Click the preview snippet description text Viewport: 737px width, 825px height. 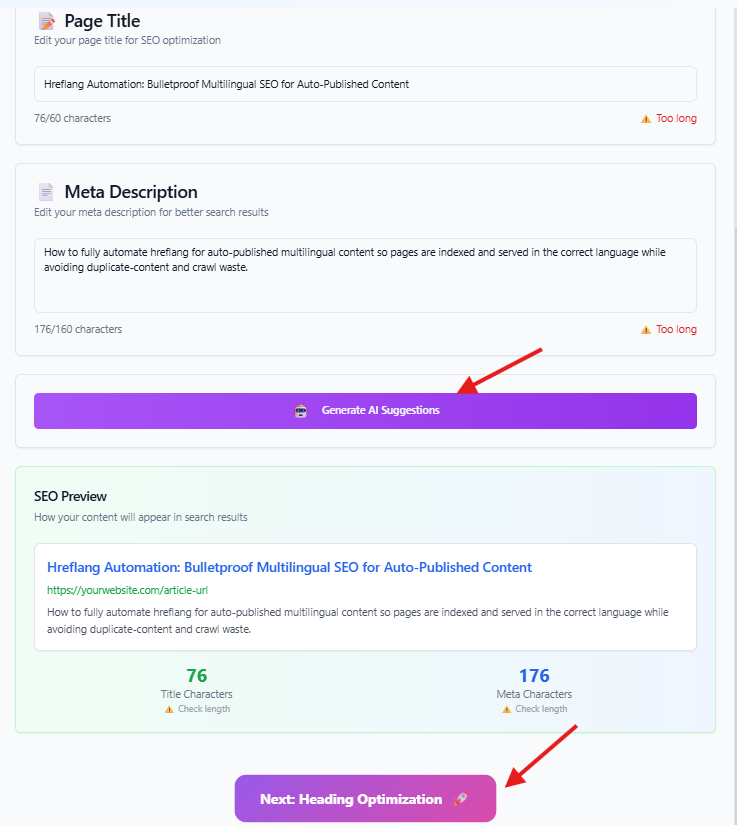pyautogui.click(x=358, y=621)
